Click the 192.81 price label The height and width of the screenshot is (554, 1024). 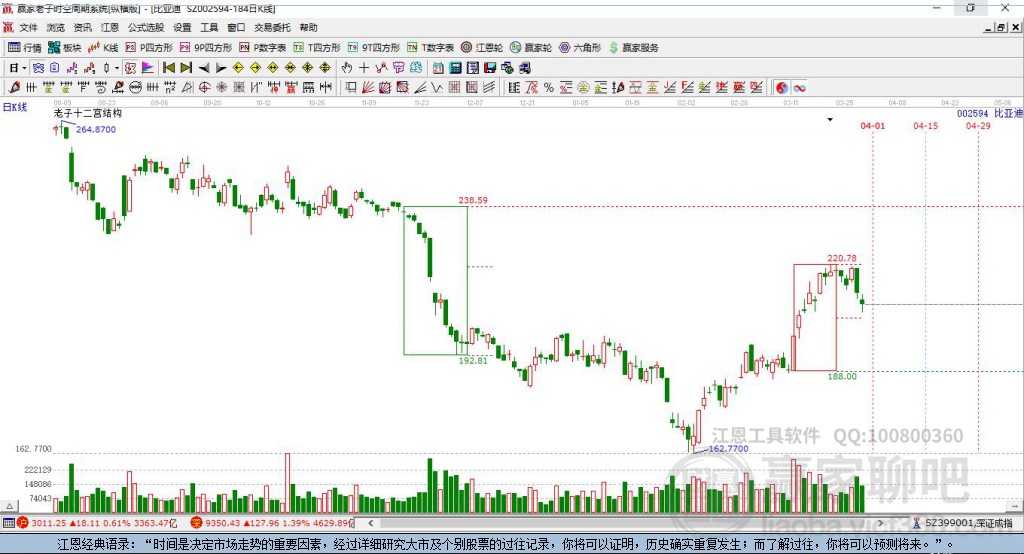pyautogui.click(x=473, y=360)
